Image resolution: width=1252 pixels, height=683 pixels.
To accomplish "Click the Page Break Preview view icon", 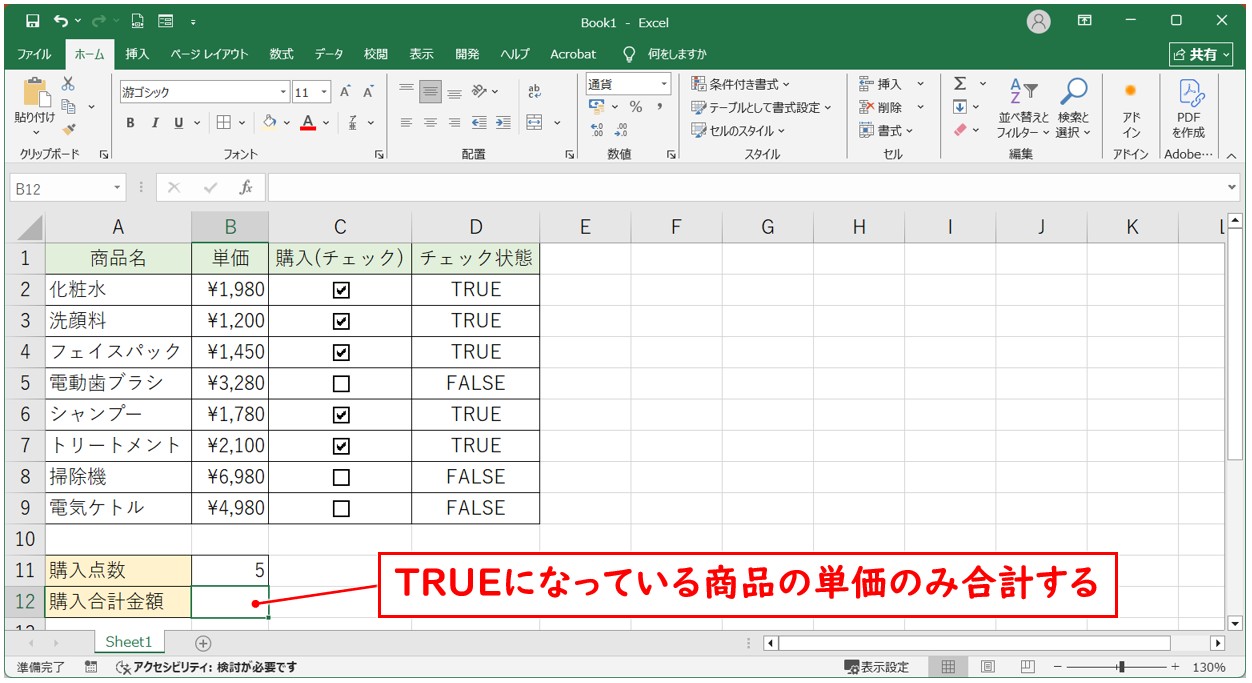I will coord(1028,667).
